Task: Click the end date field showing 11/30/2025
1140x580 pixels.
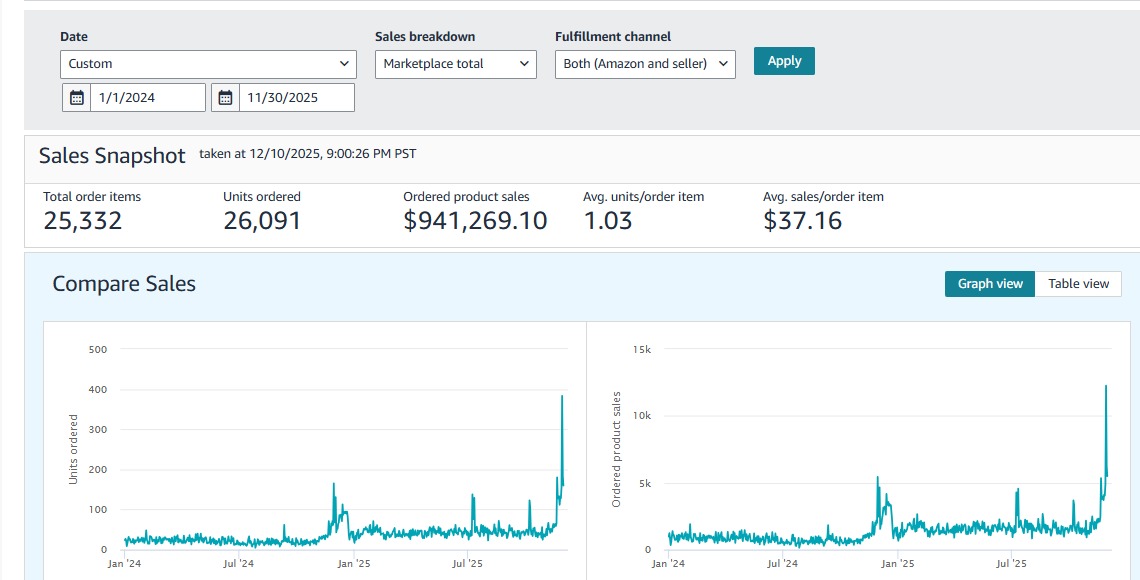Action: click(x=297, y=98)
